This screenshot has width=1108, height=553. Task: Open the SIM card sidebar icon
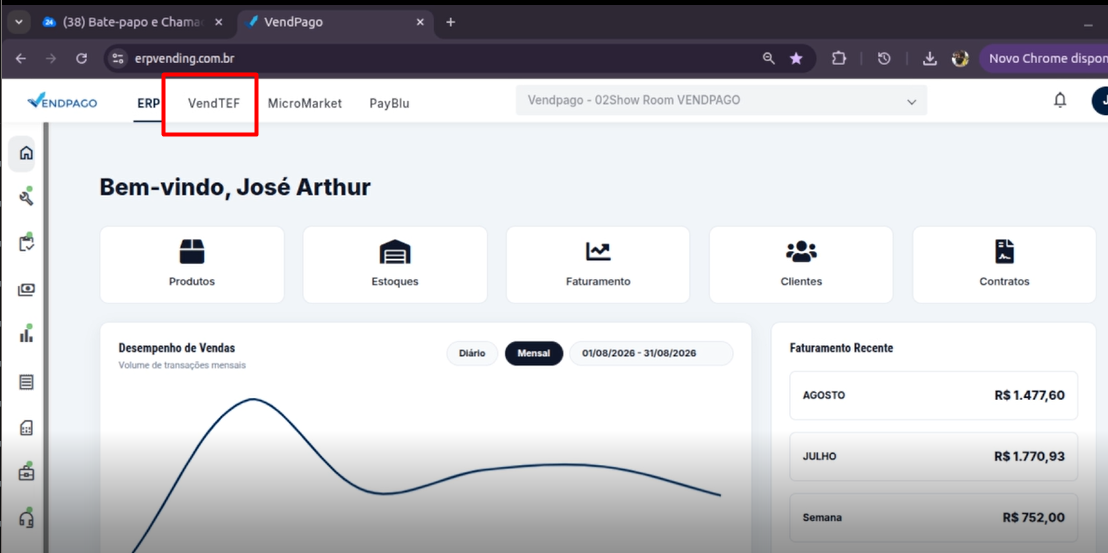tap(26, 428)
